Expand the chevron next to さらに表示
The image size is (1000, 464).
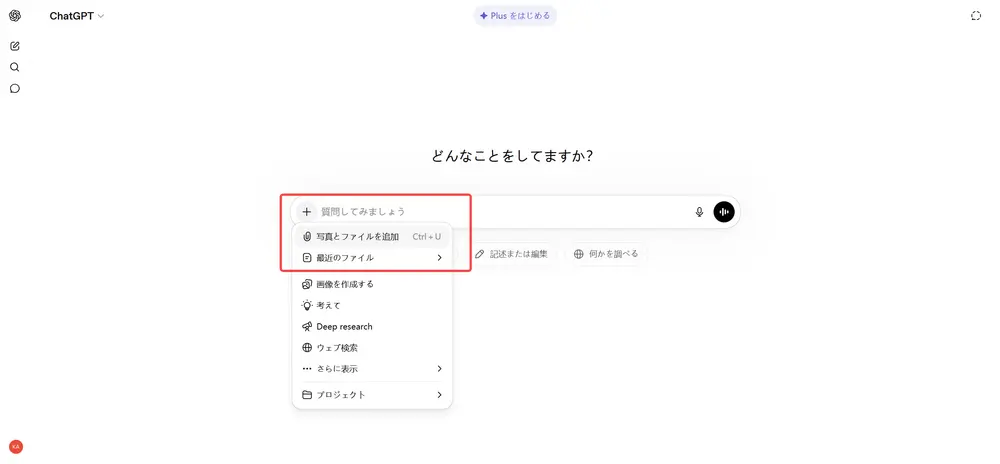coord(439,368)
